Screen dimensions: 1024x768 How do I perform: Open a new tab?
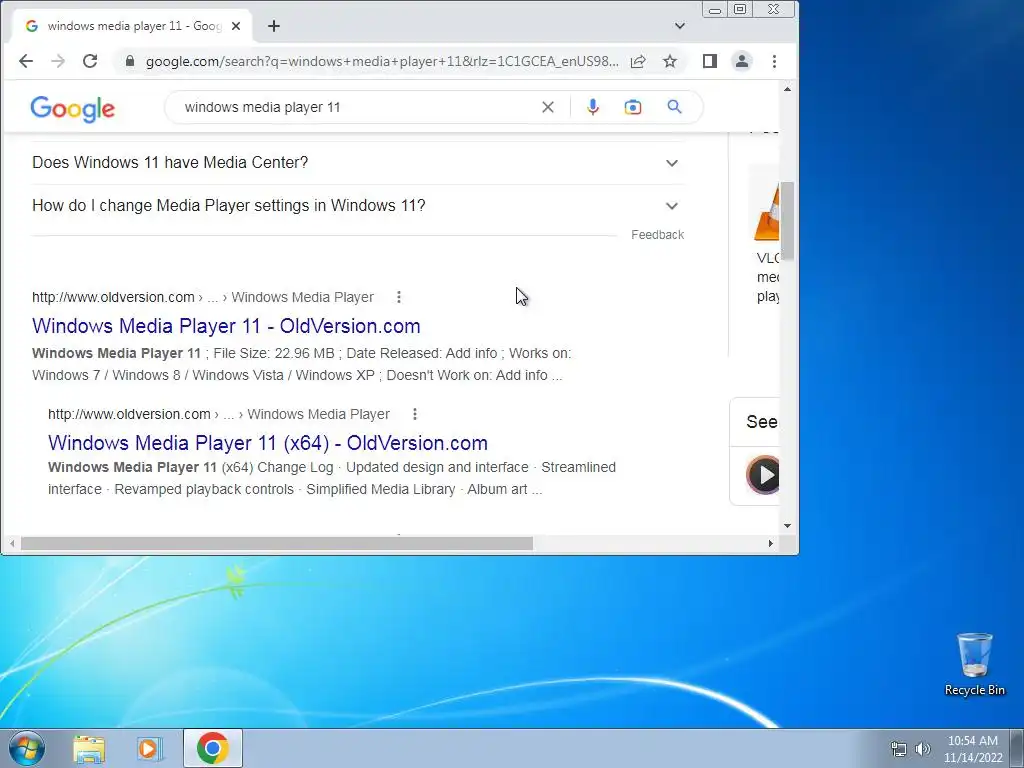(x=274, y=26)
